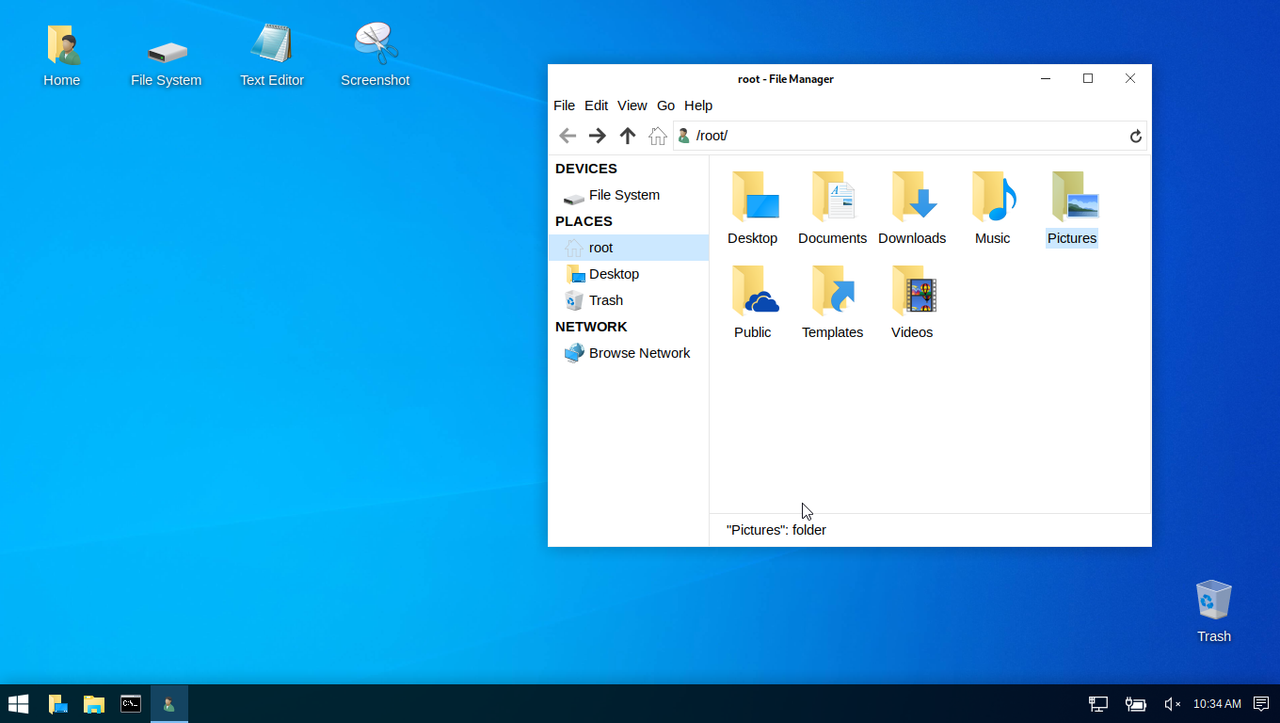Open the Downloads folder
Viewport: 1280px width, 723px height.
coord(912,200)
